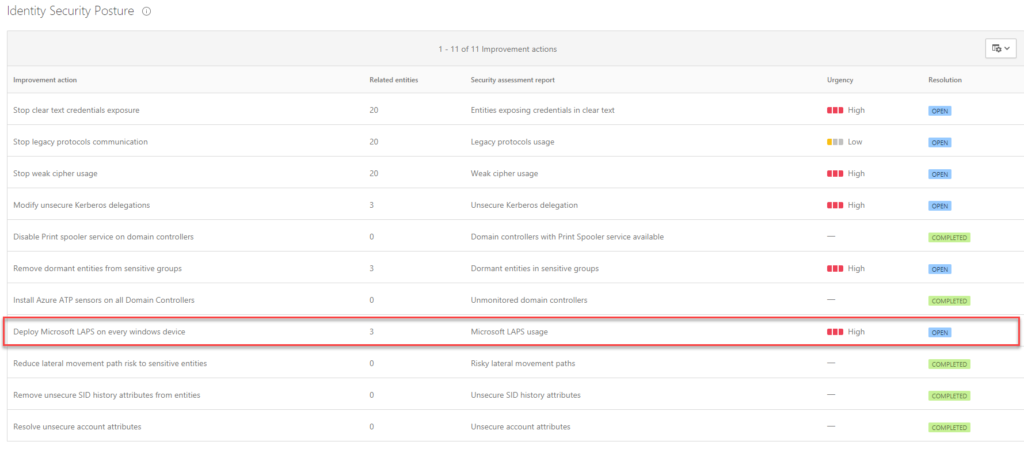Open the Risky lateral movement paths report
Image resolution: width=1024 pixels, height=453 pixels.
pyautogui.click(x=523, y=363)
